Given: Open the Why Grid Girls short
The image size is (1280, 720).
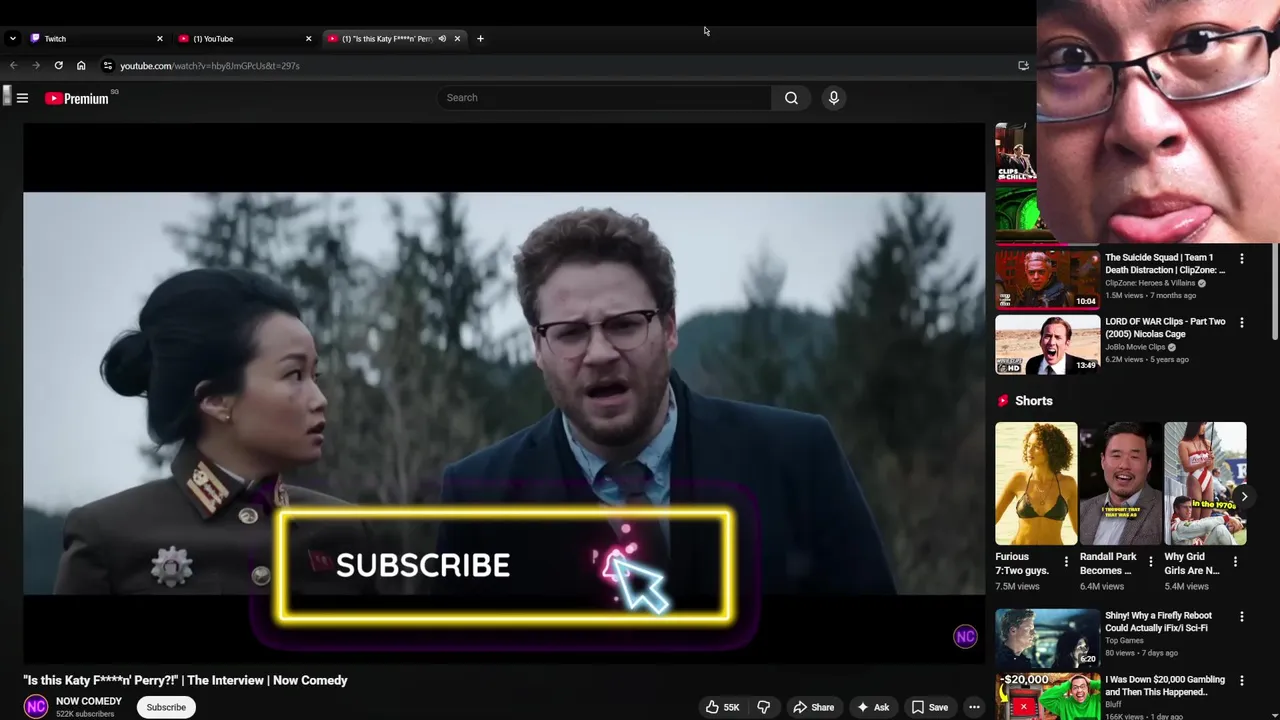Looking at the screenshot, I should click(1205, 484).
